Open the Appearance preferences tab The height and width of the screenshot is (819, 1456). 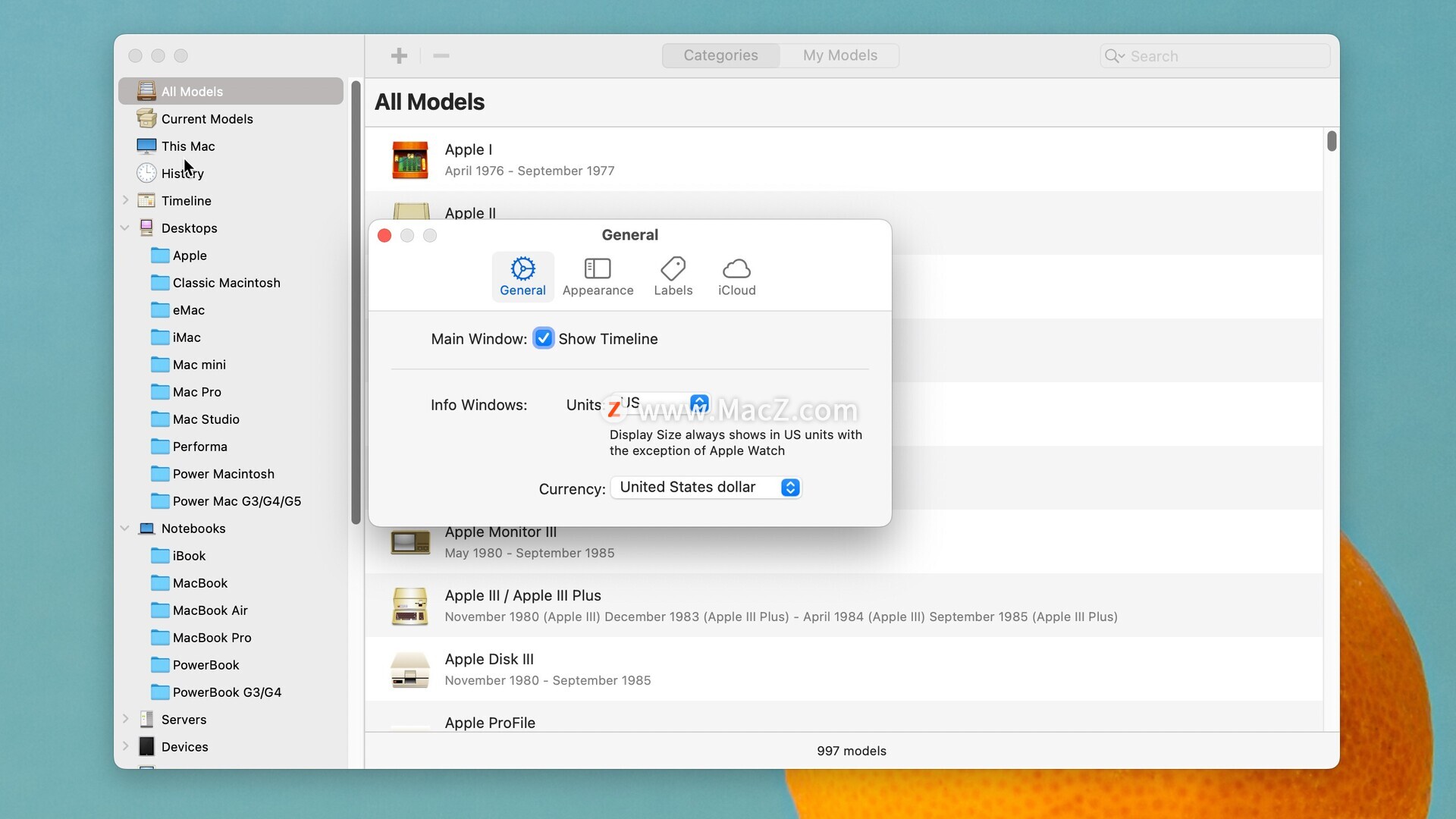[598, 277]
